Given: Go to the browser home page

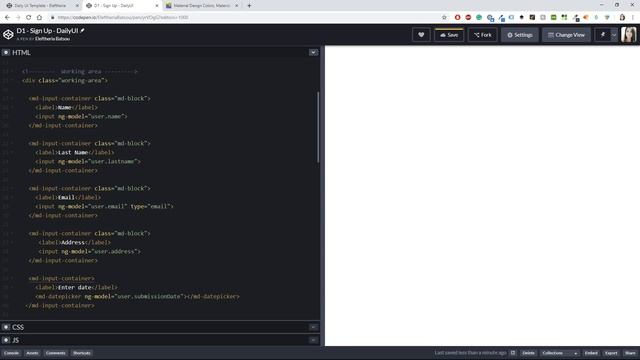Looking at the screenshot, I should [39, 18].
